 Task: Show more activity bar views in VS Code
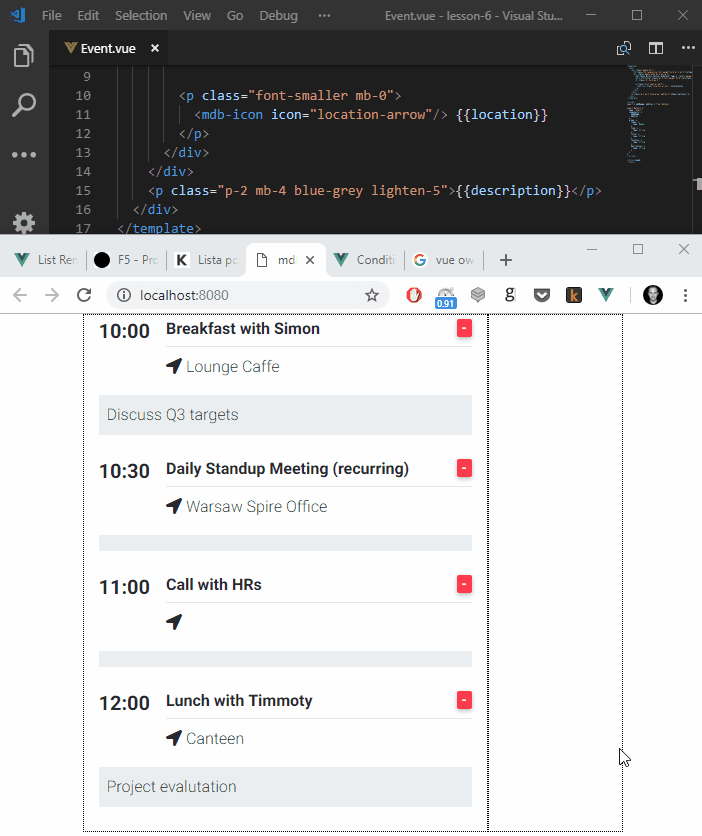(x=24, y=155)
